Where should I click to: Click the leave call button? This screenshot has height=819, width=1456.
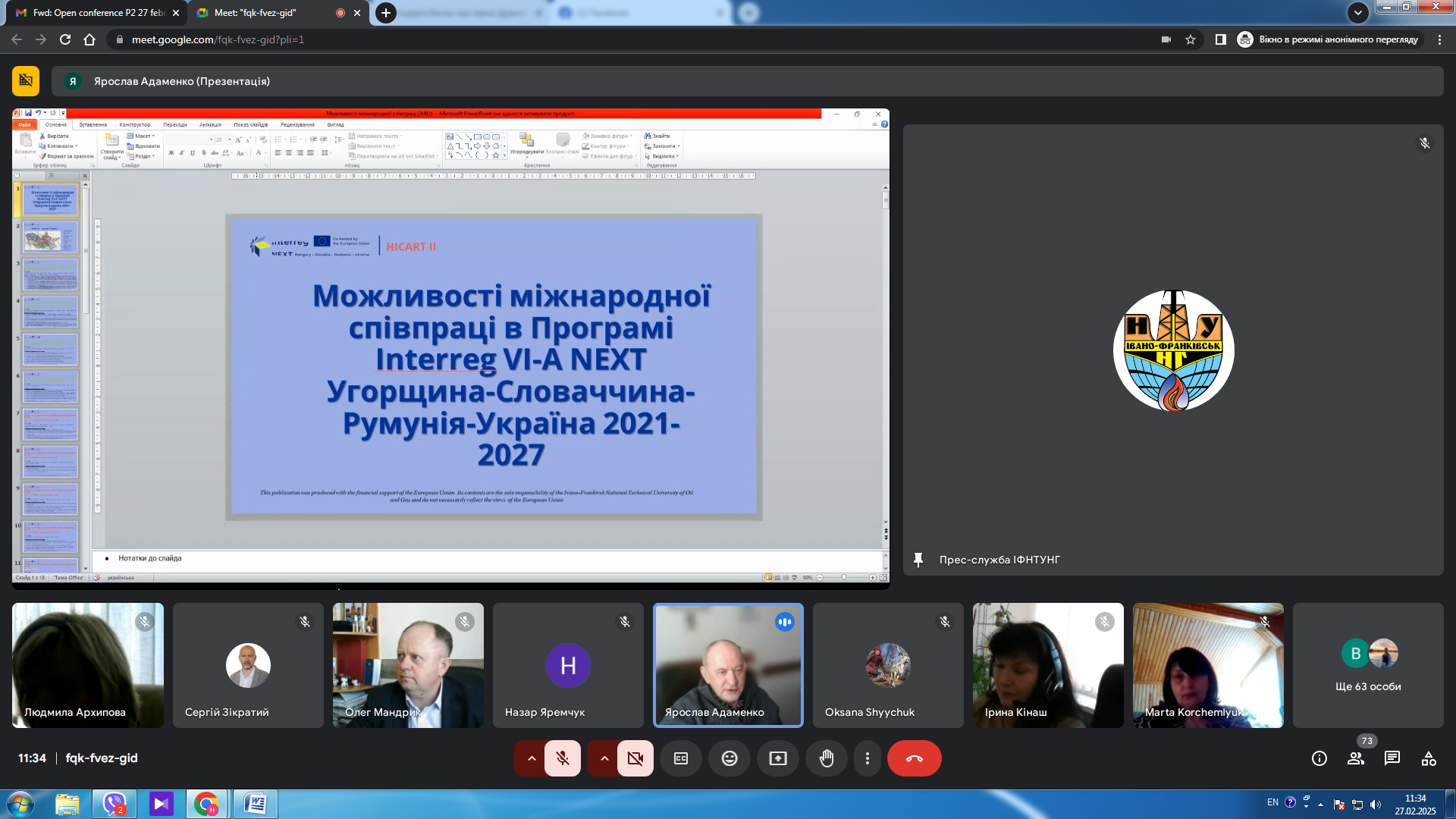point(914,758)
